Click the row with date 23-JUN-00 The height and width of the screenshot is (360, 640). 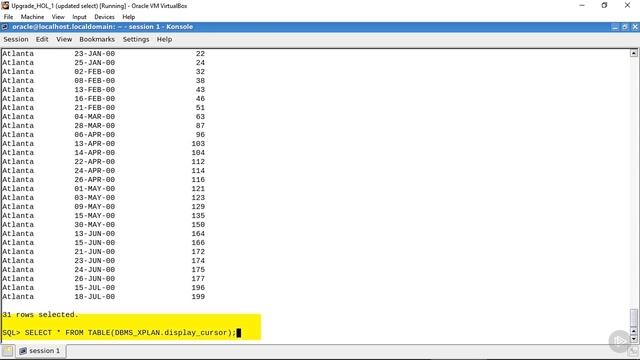pos(103,260)
